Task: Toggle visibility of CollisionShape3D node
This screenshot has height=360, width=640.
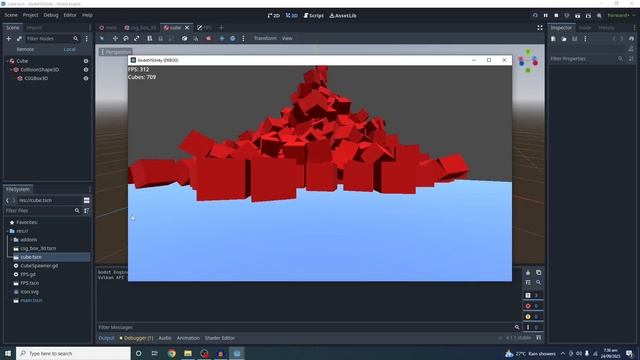Action: pos(86,70)
